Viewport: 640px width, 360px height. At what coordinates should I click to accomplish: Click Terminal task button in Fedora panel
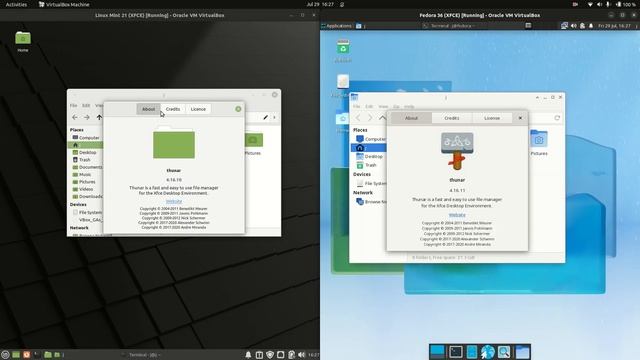point(449,26)
